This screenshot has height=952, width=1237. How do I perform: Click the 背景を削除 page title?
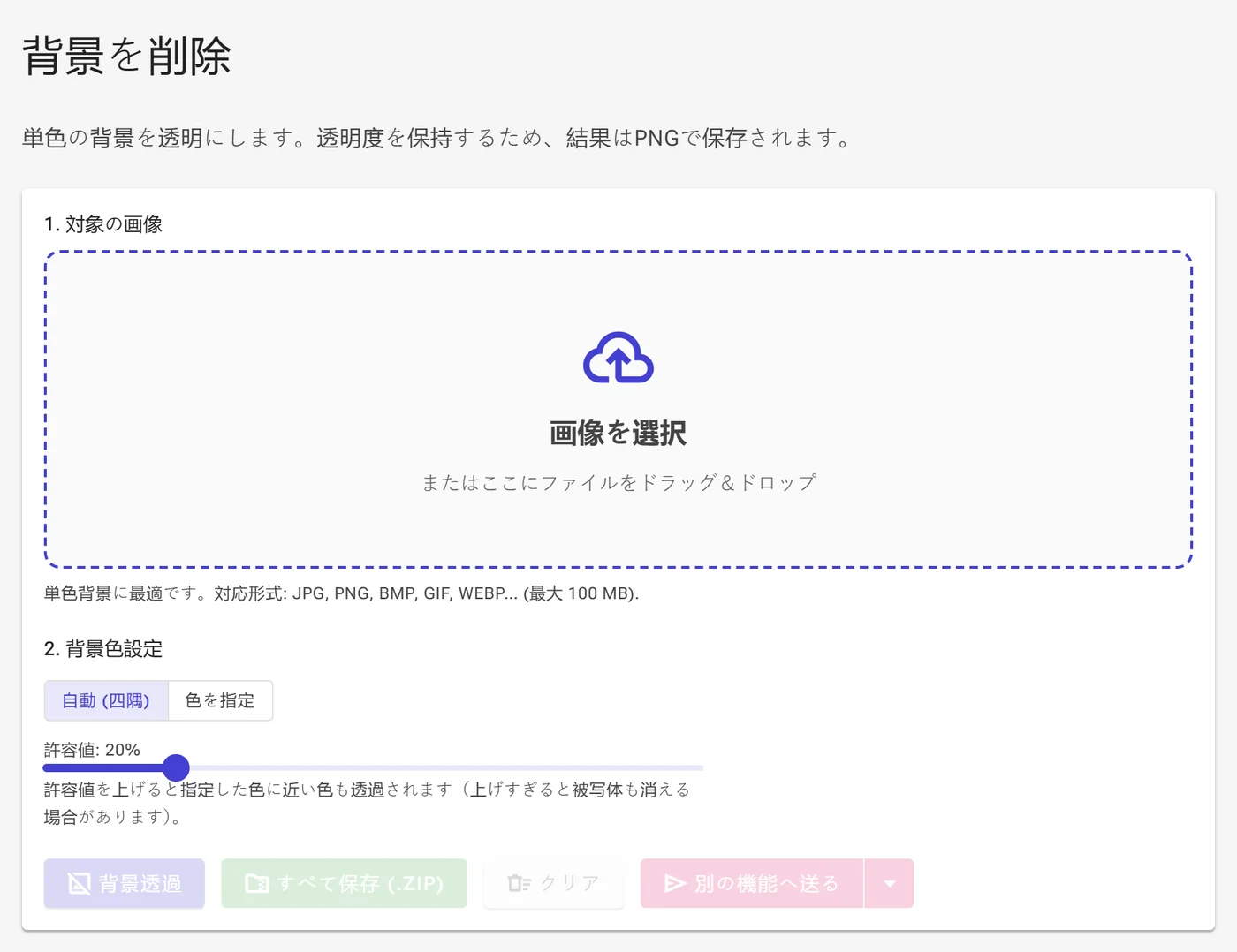[126, 56]
